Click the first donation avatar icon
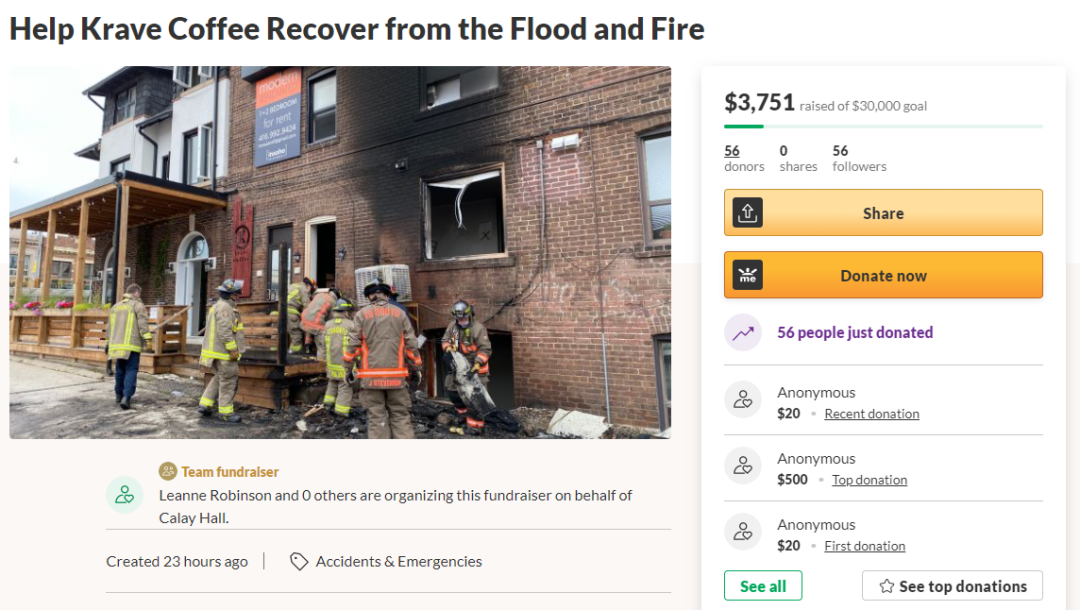 [743, 533]
